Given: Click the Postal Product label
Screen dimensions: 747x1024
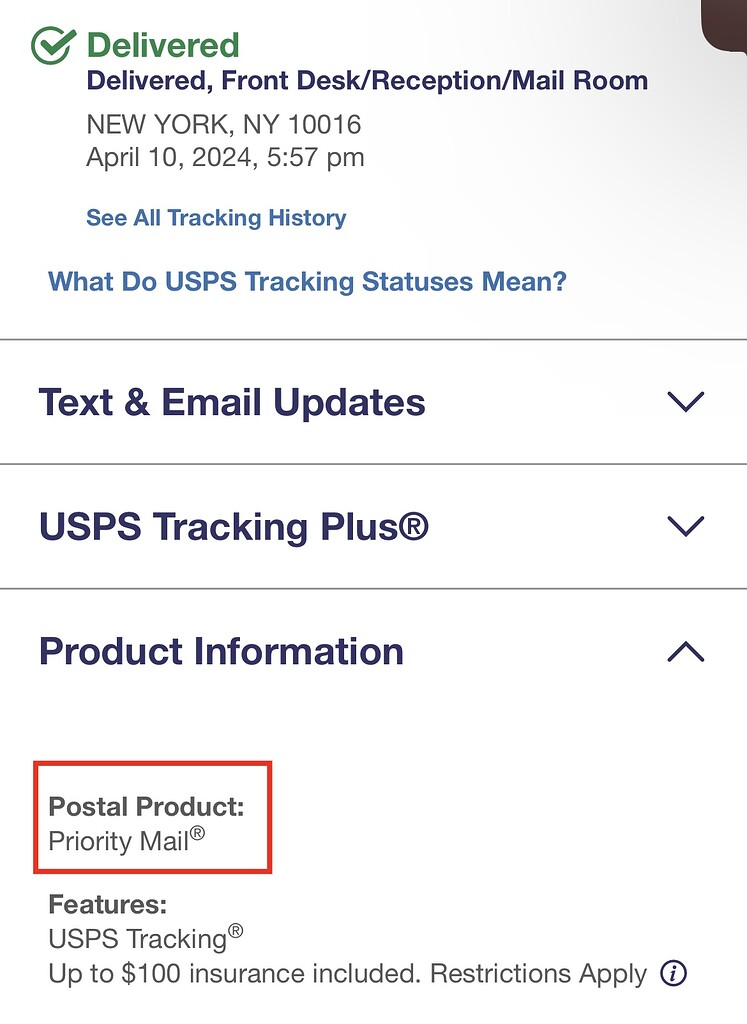Looking at the screenshot, I should click(x=146, y=807).
